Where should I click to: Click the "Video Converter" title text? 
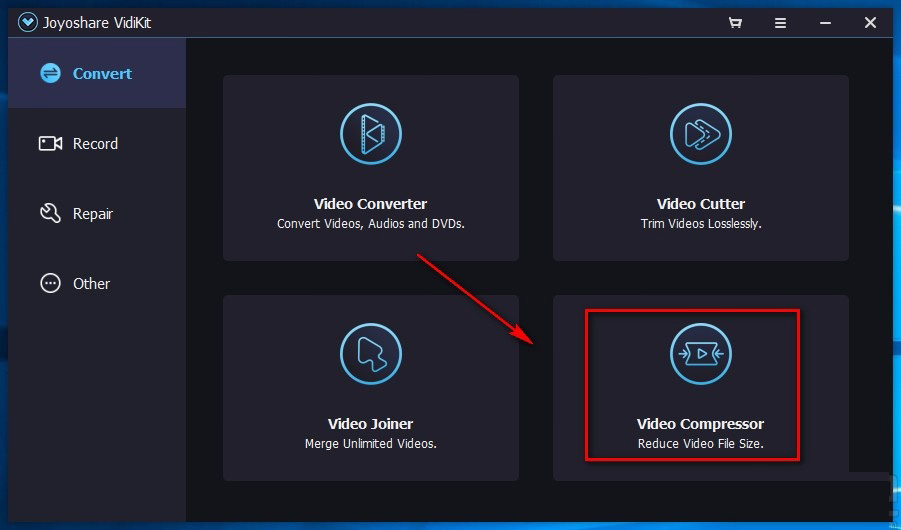pos(370,204)
